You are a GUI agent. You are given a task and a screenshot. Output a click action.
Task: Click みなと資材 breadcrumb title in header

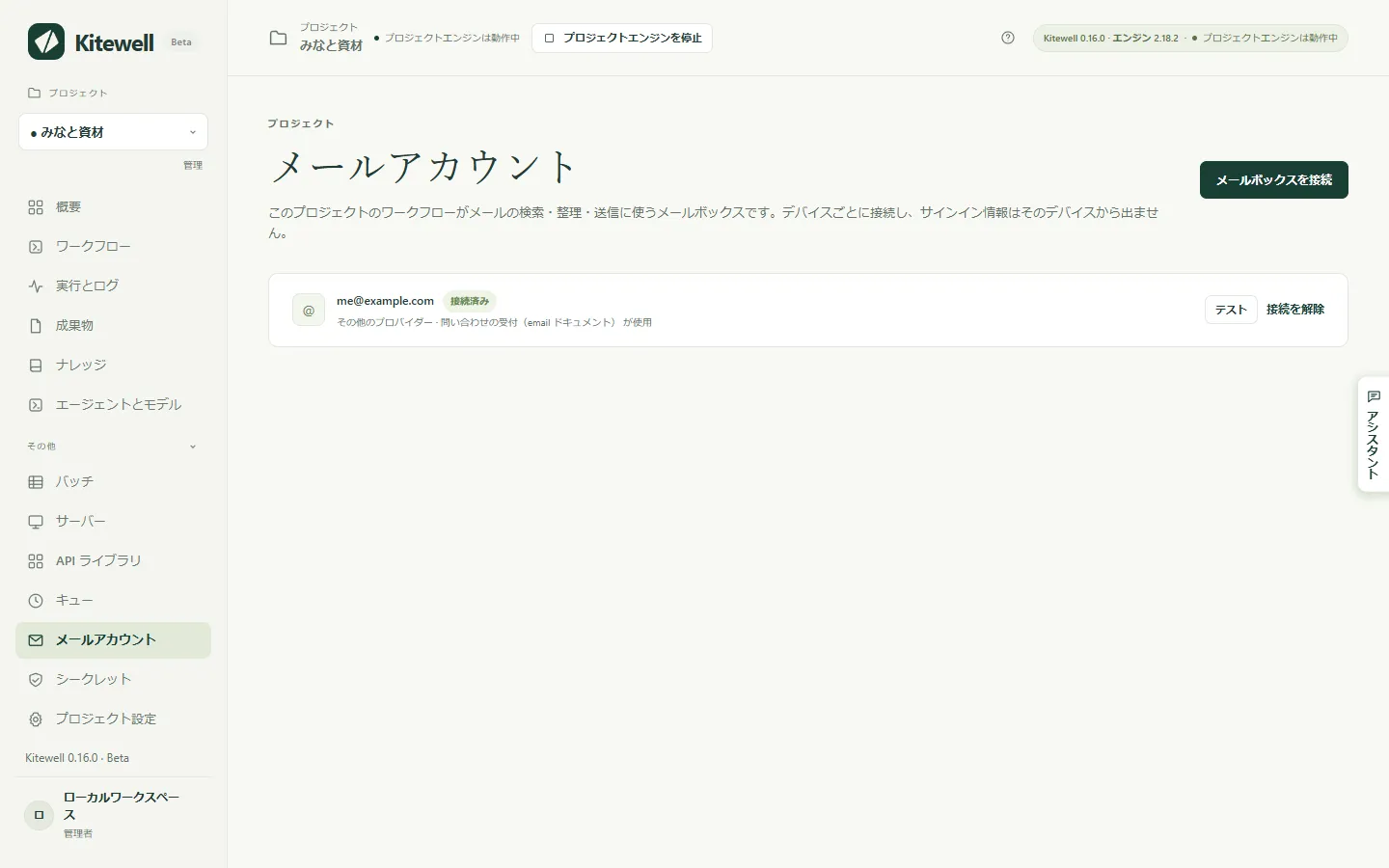point(331,45)
